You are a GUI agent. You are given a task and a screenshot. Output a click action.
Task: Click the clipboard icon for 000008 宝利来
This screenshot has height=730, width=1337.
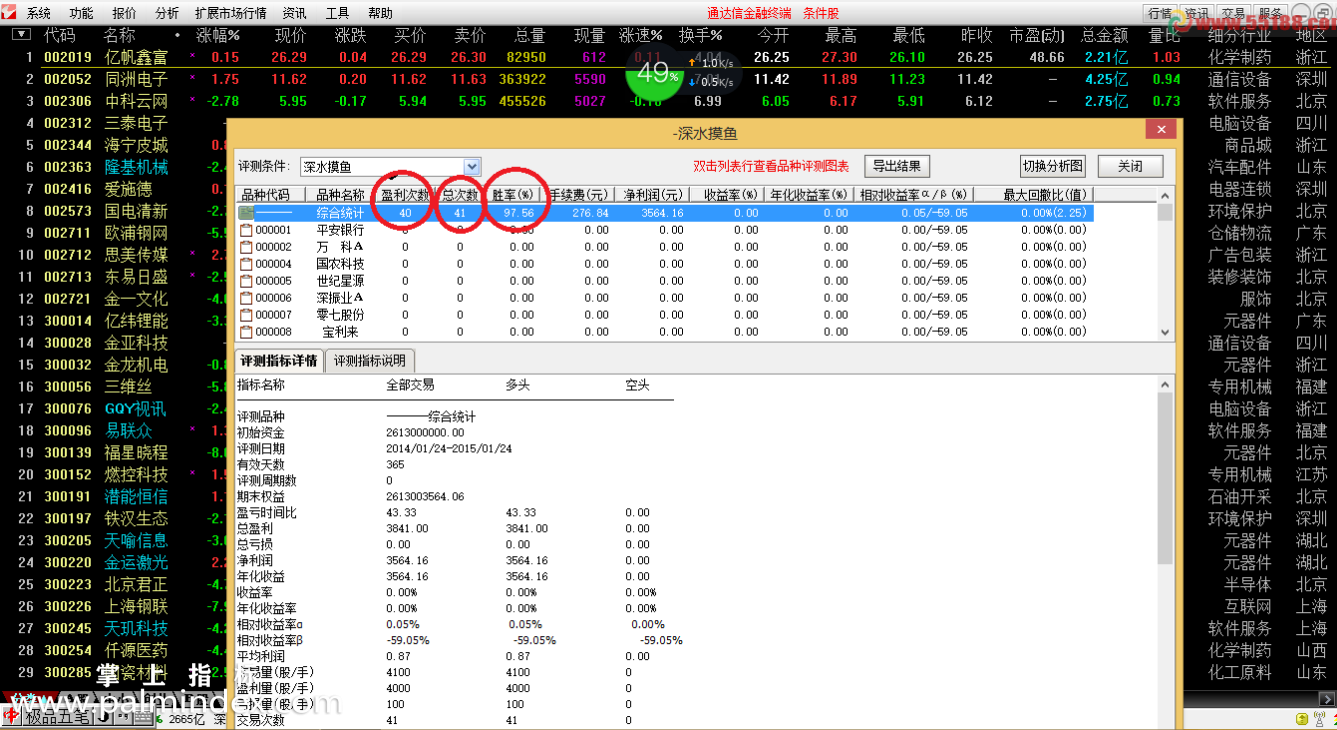coord(246,332)
